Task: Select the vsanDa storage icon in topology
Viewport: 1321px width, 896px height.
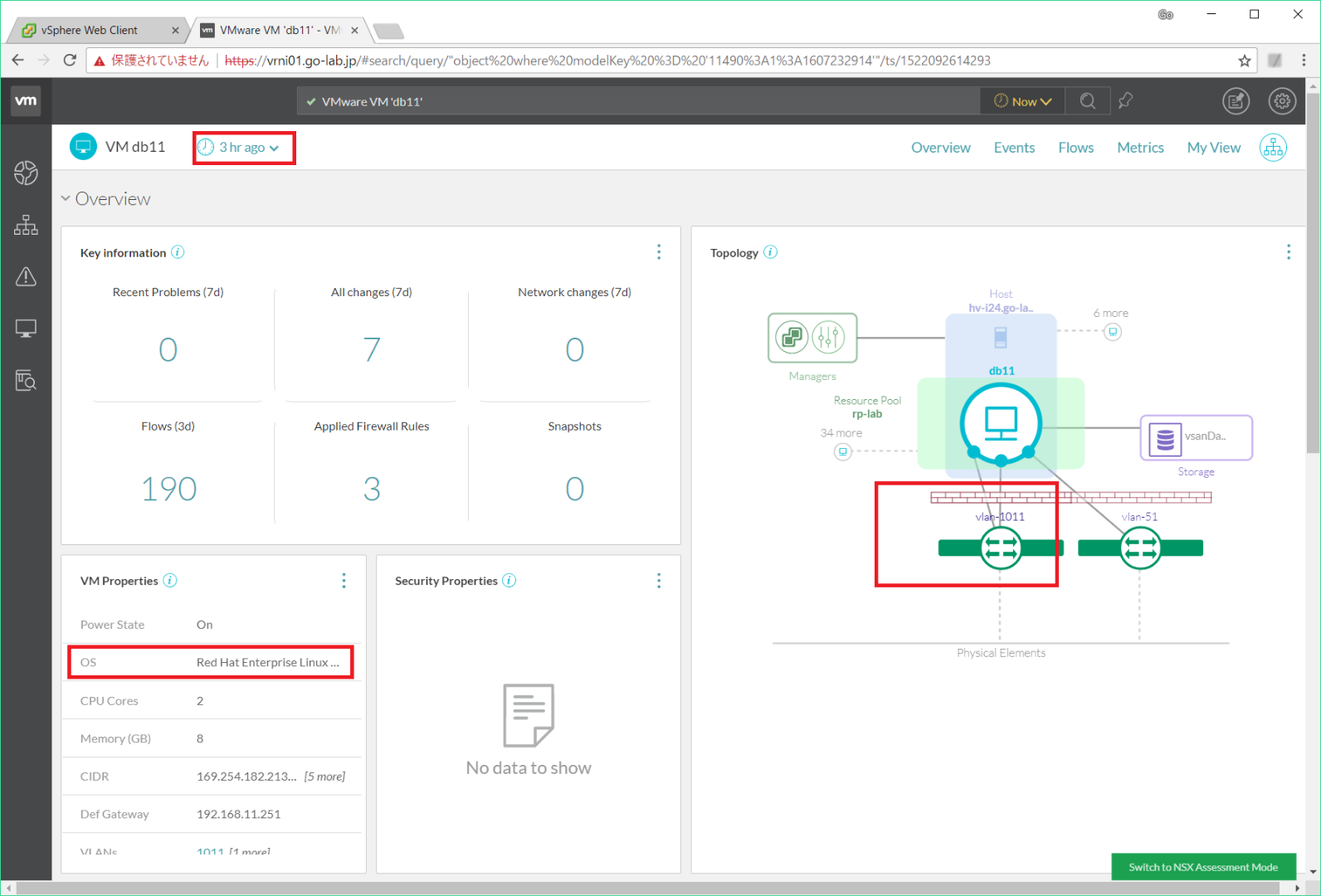Action: (1165, 438)
